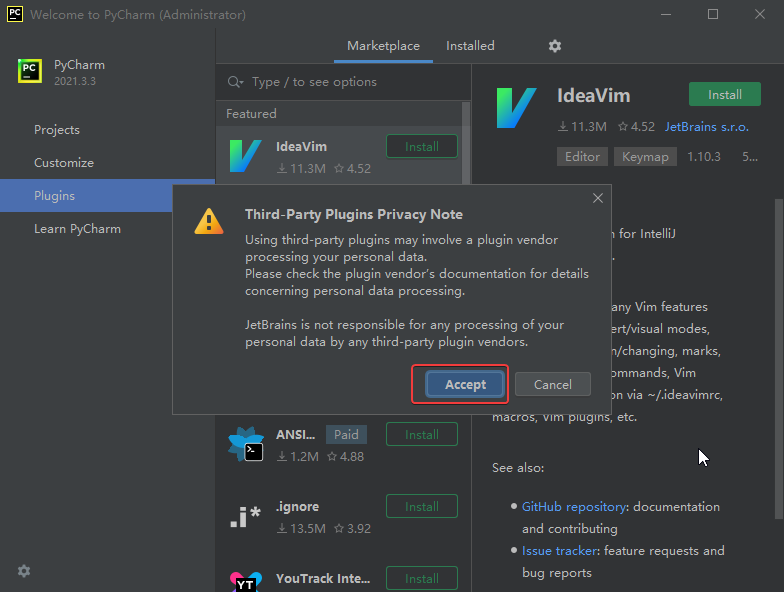Click the .ignore 13.5M downloads count
784x592 pixels.
tap(302, 528)
